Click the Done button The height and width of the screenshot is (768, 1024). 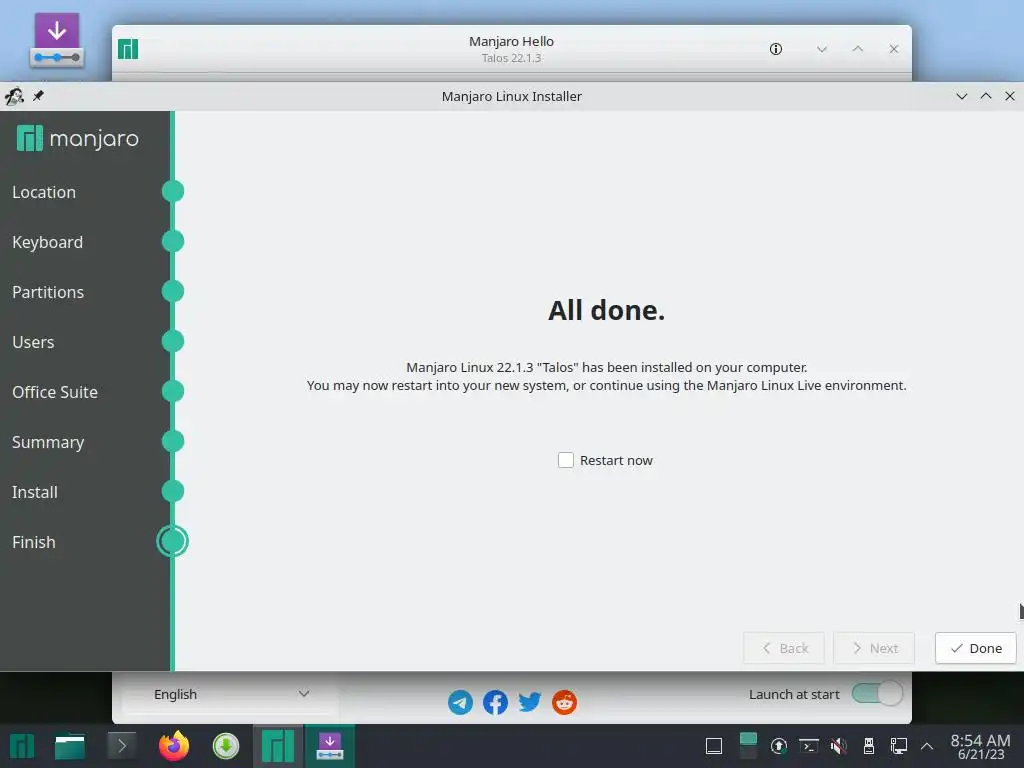point(975,648)
